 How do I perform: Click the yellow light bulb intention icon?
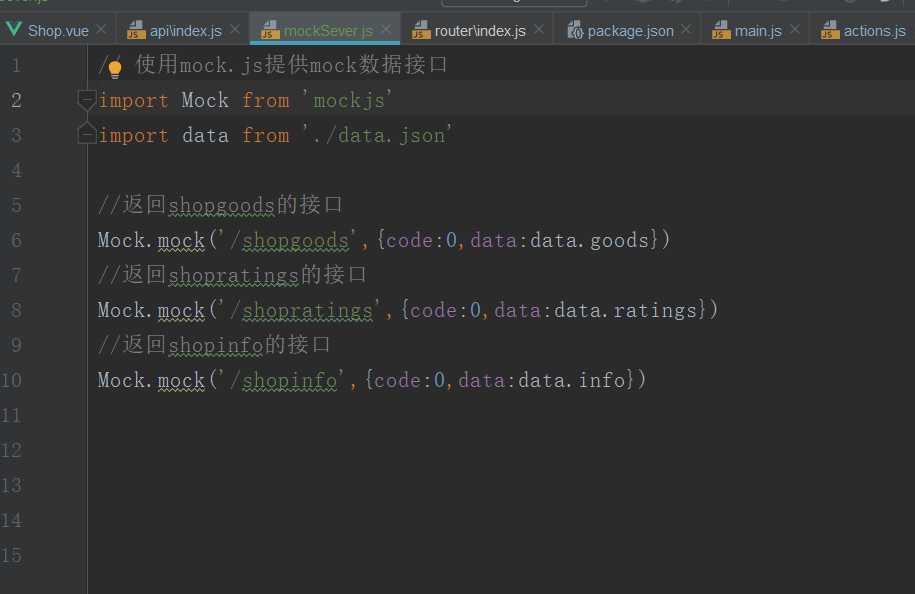point(115,69)
